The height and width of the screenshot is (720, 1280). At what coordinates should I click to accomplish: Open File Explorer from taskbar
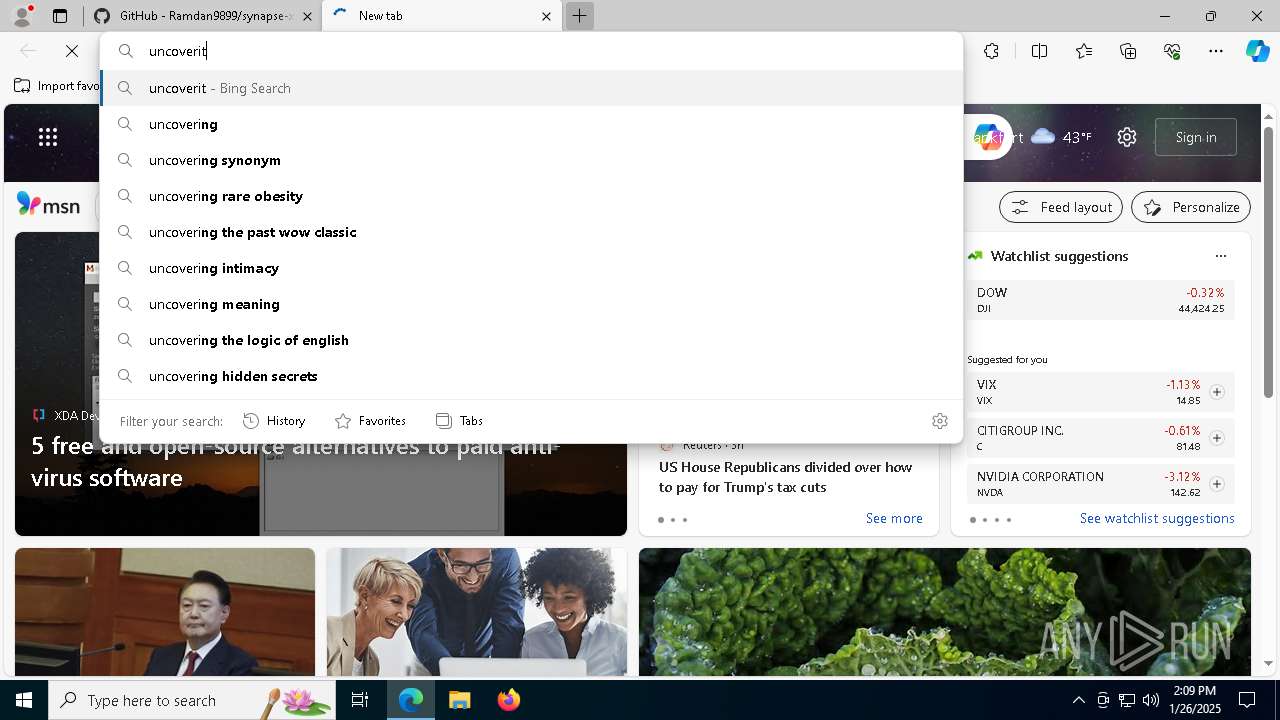[x=459, y=700]
